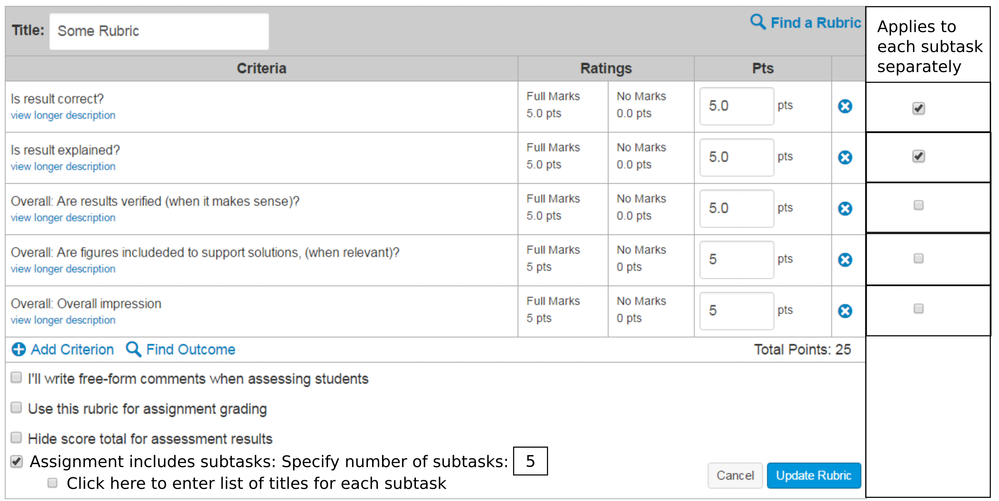Screen dimensions: 999x501
Task: Delete the 'Overall impression' criterion
Action: (x=845, y=310)
